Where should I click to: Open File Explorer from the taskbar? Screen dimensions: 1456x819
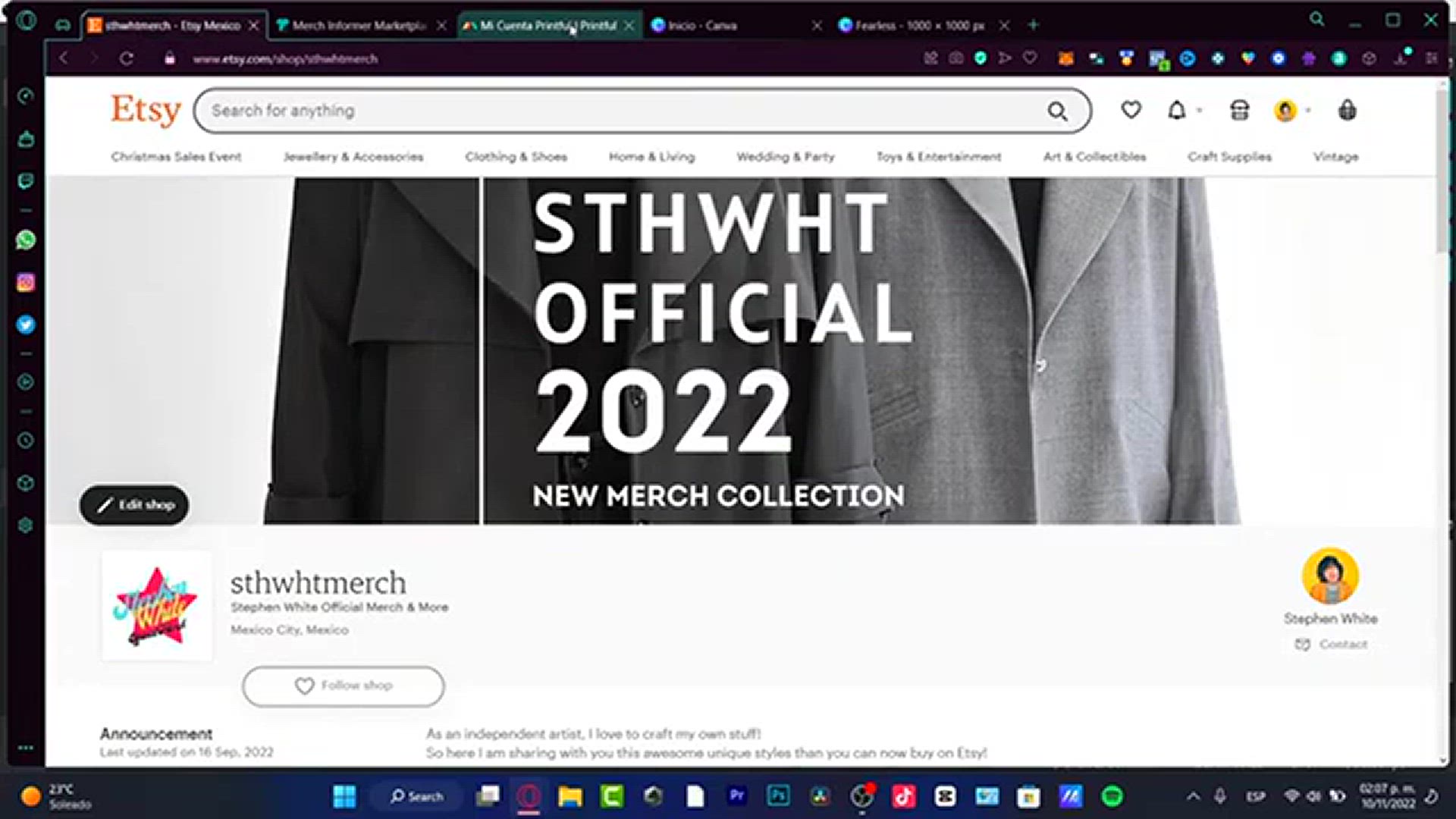[570, 796]
